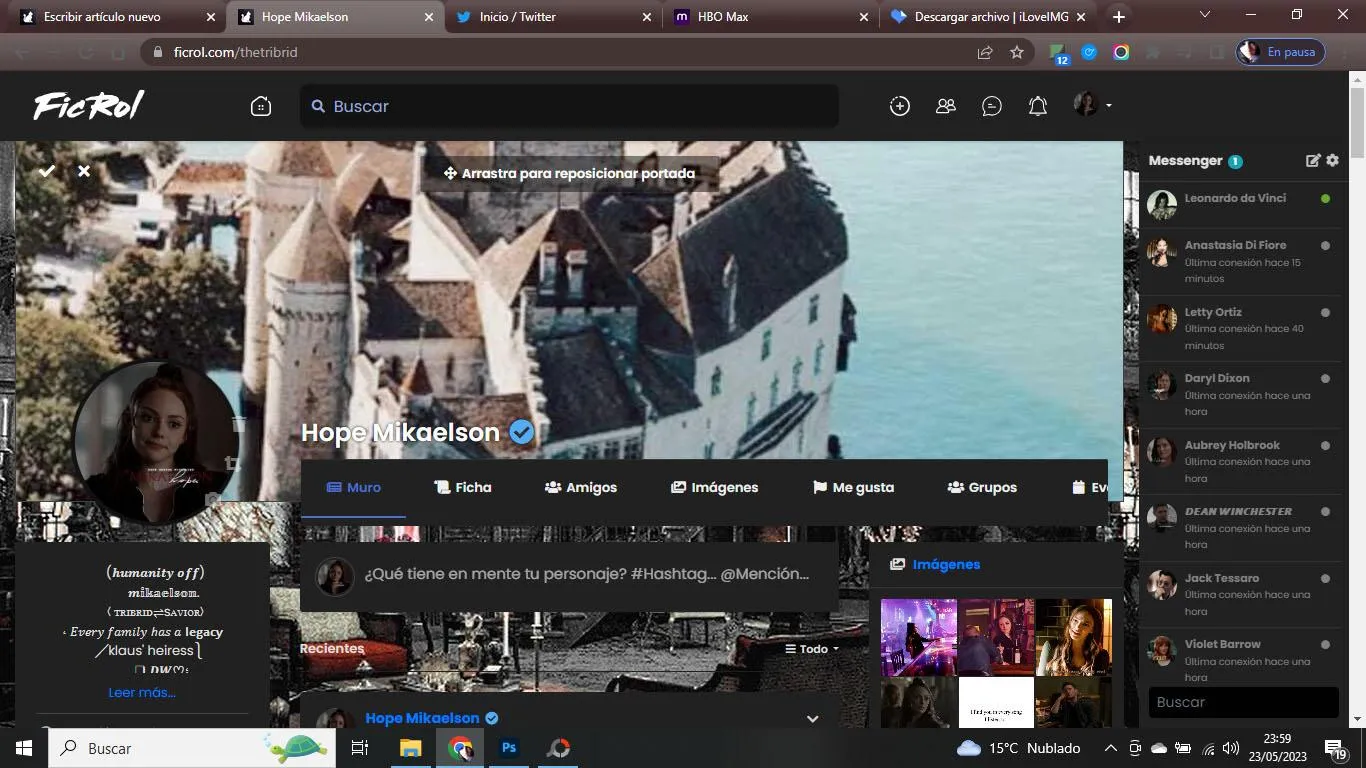Click the blue circular extension icon
The height and width of the screenshot is (768, 1366).
tap(1090, 52)
